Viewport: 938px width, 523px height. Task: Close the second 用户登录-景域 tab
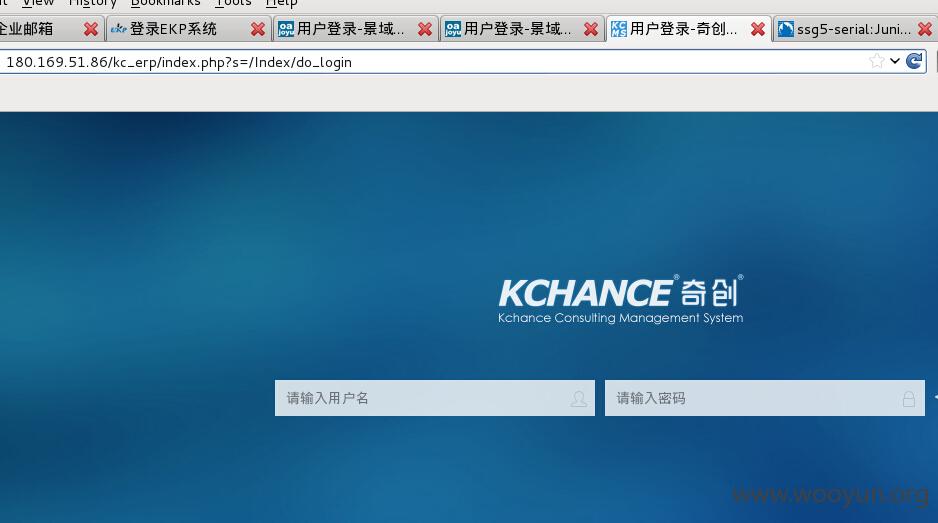point(591,29)
